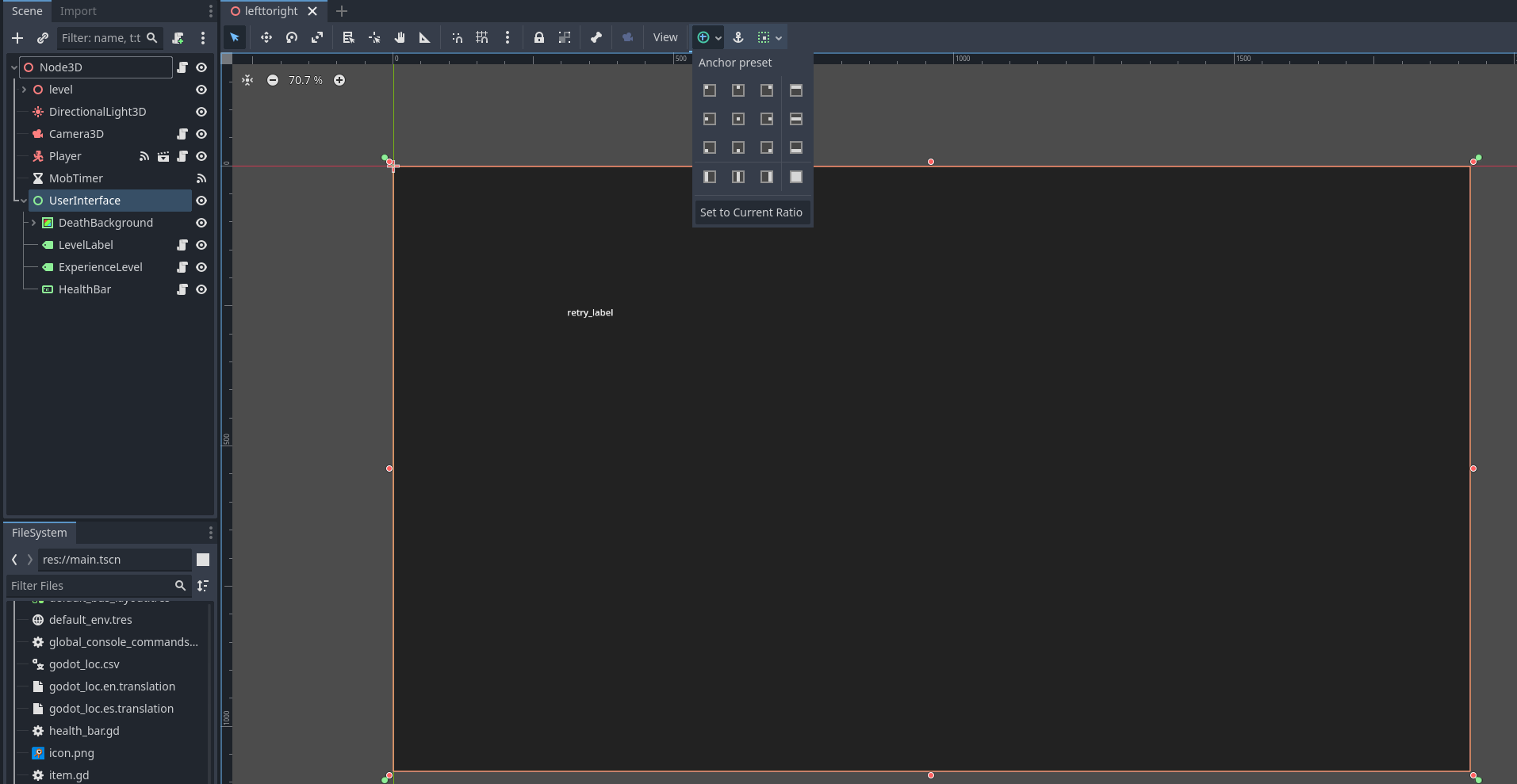Click the 70.7 % zoom level
This screenshot has width=1517, height=784.
coord(305,80)
